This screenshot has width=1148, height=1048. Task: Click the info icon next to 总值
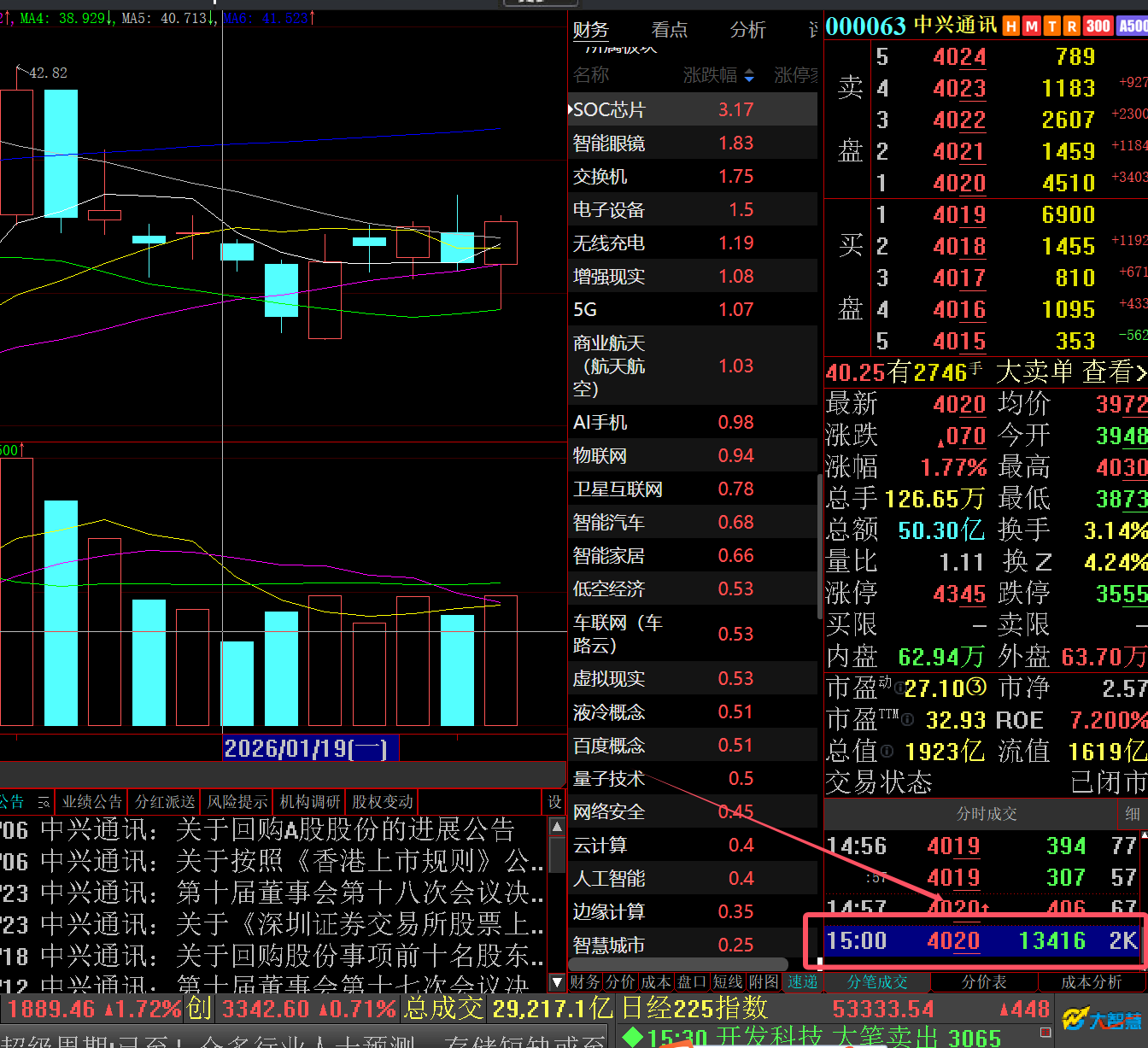coord(887,751)
